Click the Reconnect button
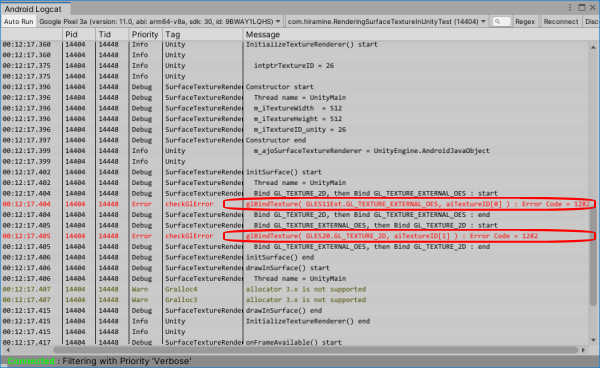Viewport: 600px width, 368px height. pos(561,22)
